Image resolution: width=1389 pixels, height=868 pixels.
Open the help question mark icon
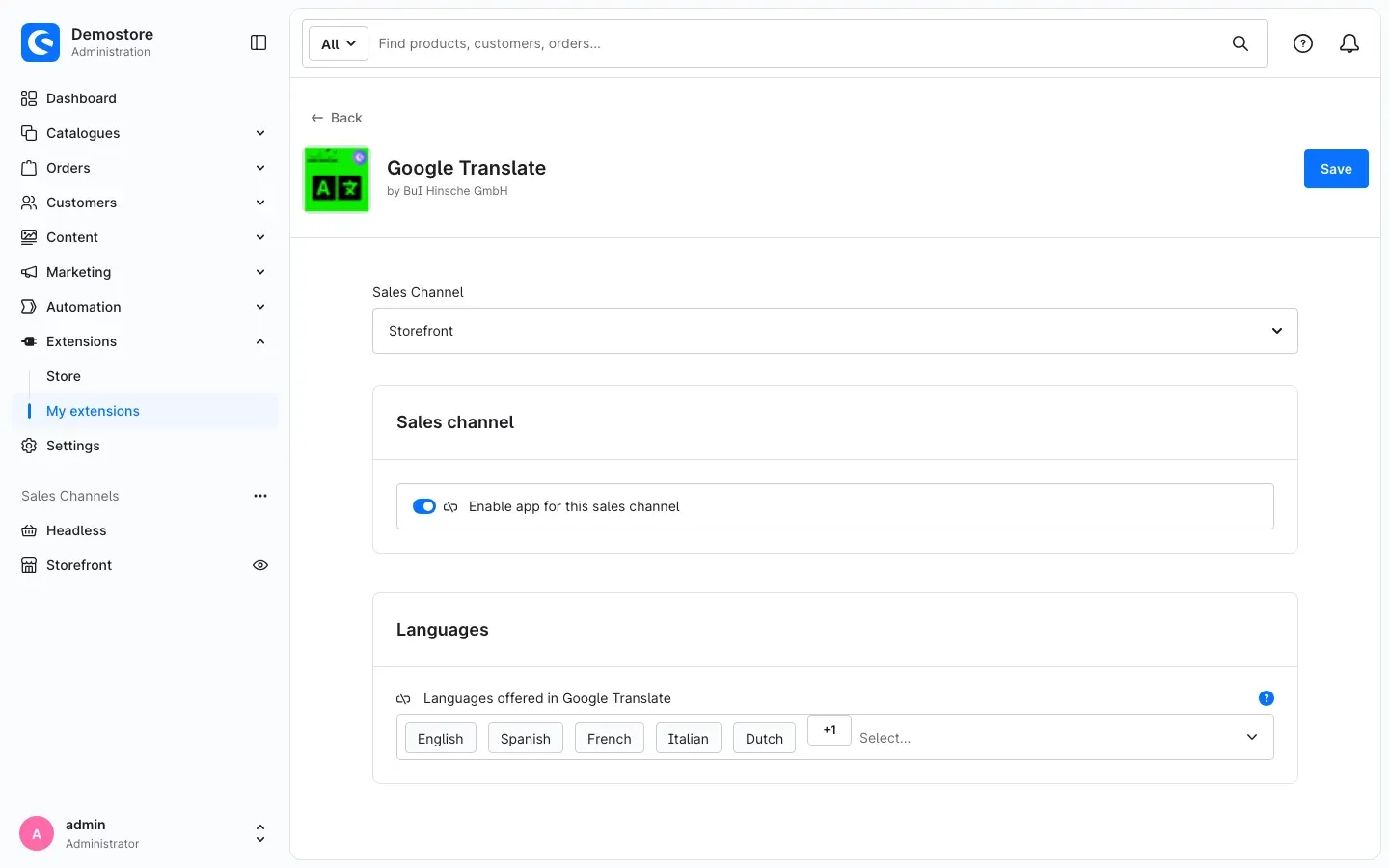(x=1303, y=43)
